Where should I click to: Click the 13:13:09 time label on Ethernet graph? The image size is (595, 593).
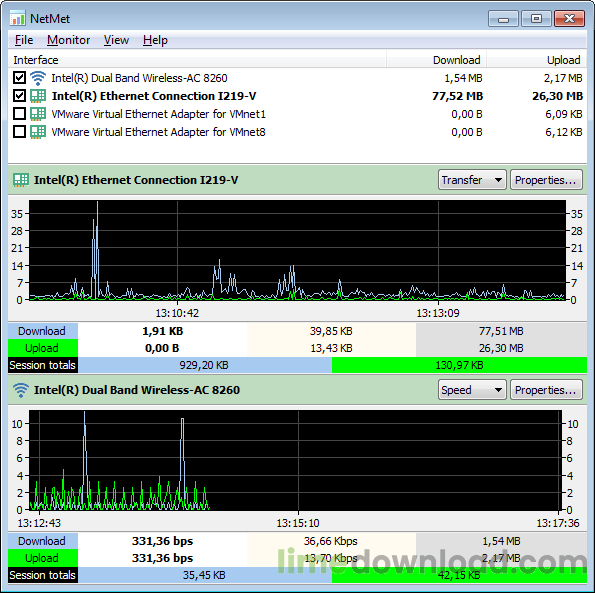[438, 313]
